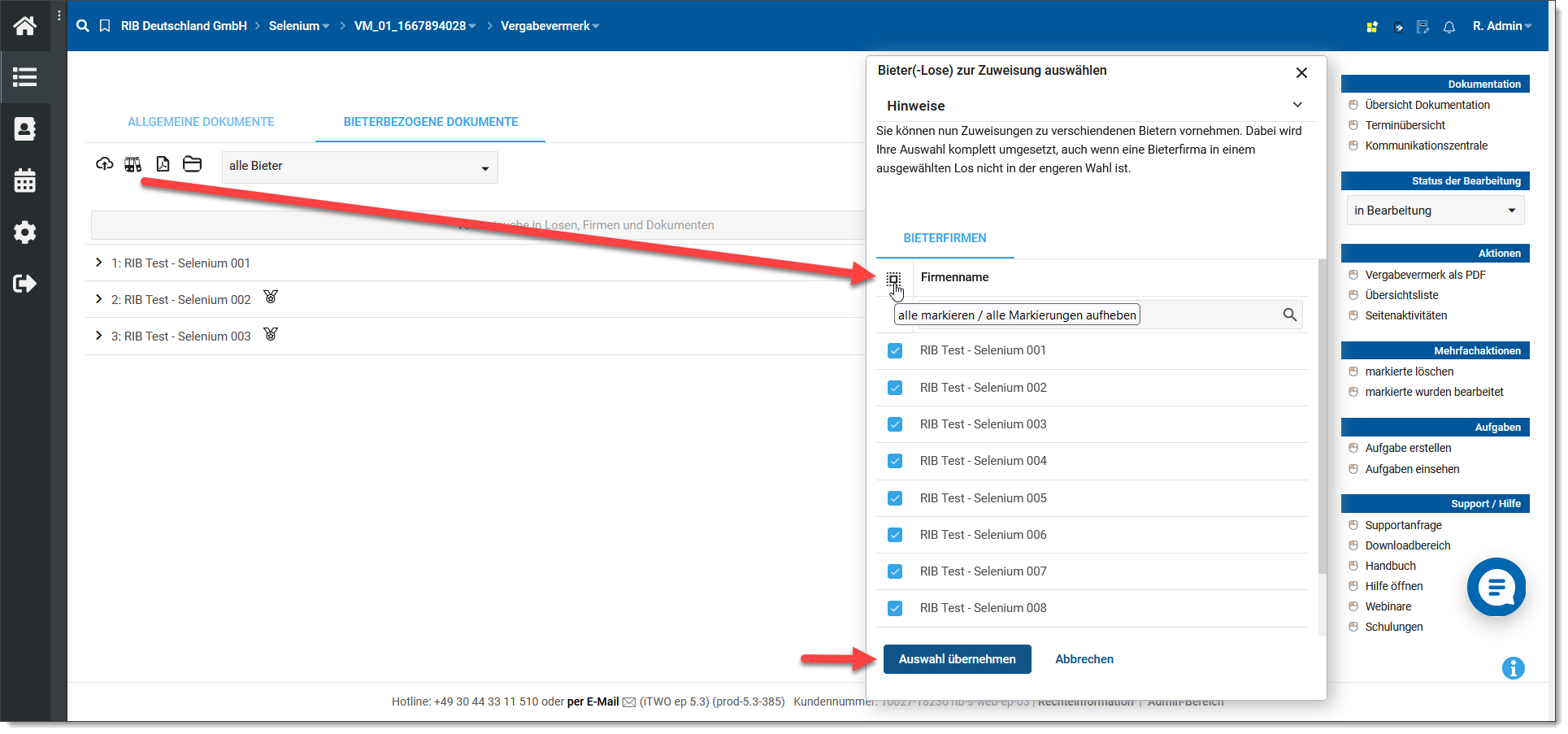Image resolution: width=1568 pixels, height=734 pixels.
Task: Uncheck RIB Test - Selenium 004 checkbox
Action: point(895,461)
